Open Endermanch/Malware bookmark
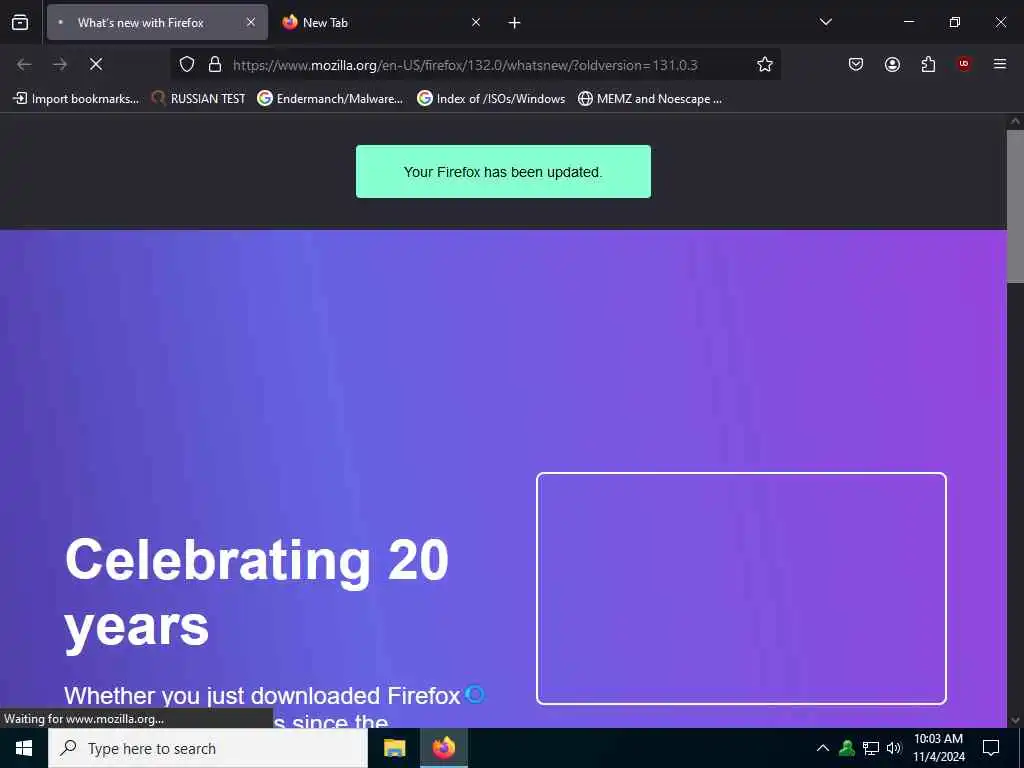Viewport: 1024px width, 768px height. tap(330, 99)
